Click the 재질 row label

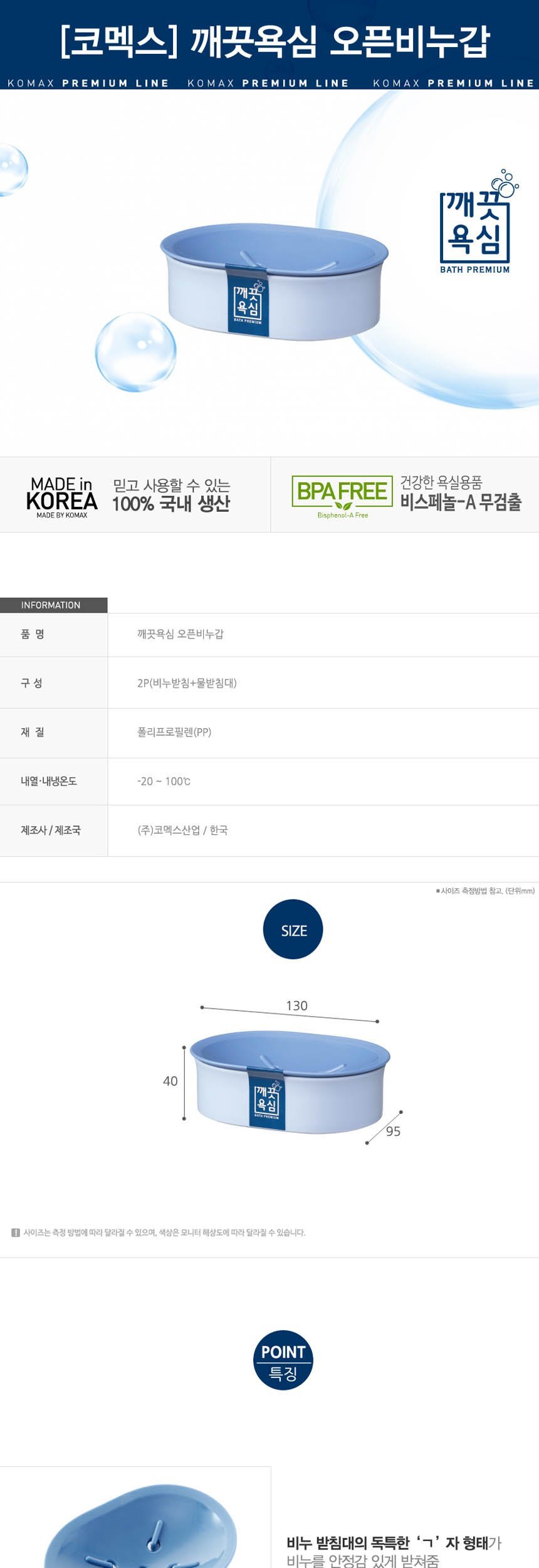pos(33,732)
